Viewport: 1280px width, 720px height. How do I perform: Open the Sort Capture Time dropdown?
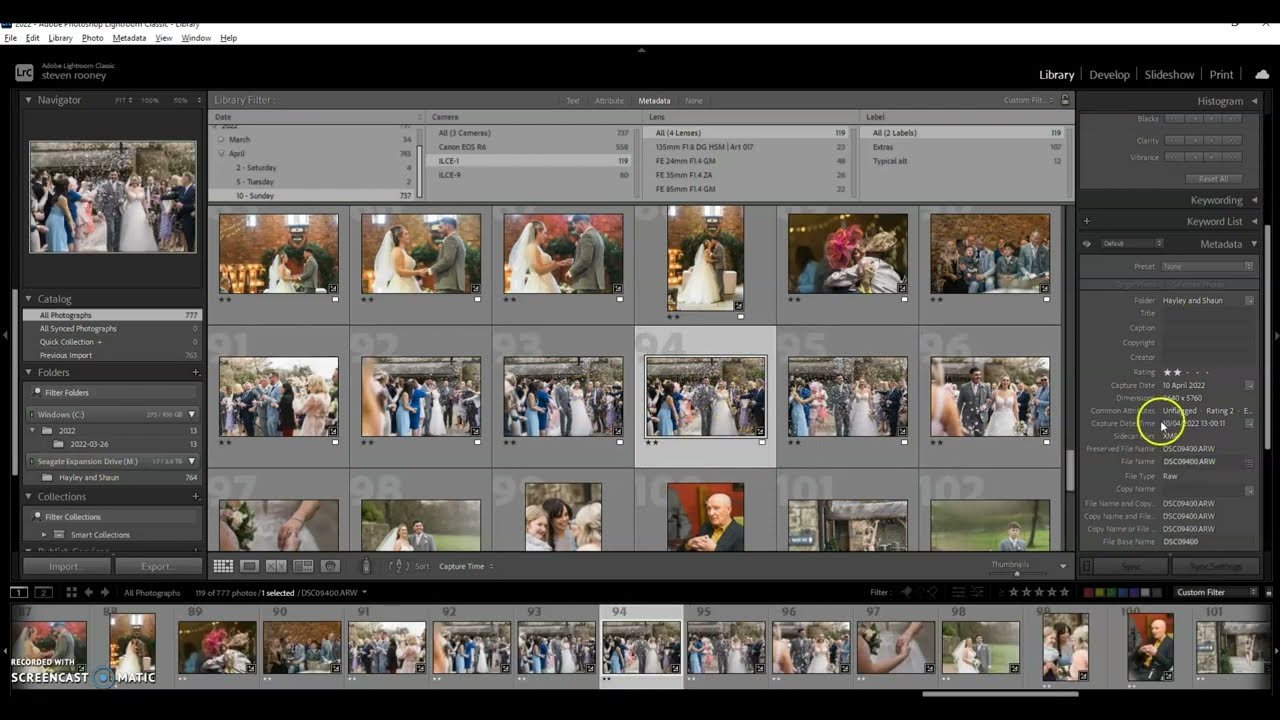coord(466,566)
